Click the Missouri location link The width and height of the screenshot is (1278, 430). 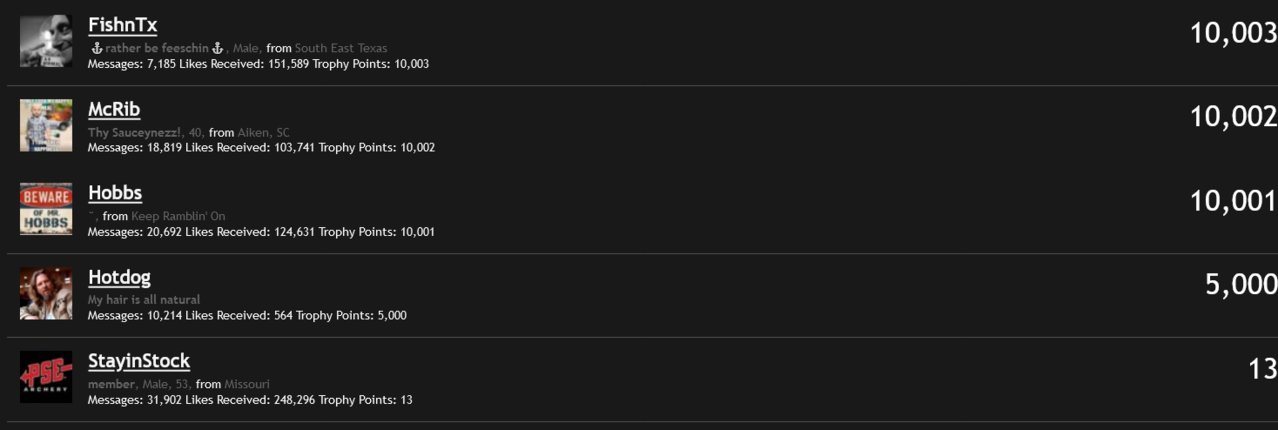(x=247, y=384)
